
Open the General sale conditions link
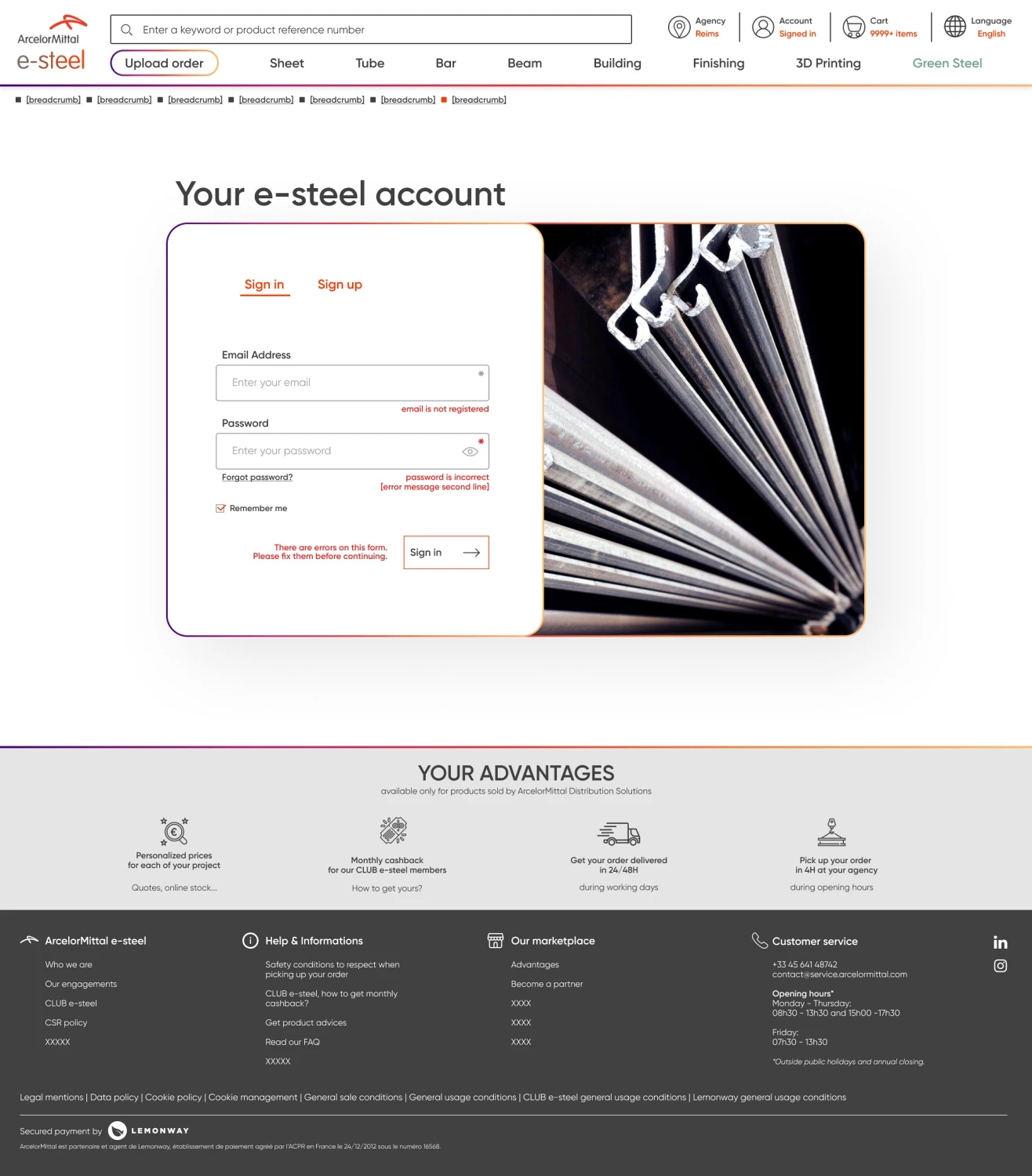(353, 1098)
